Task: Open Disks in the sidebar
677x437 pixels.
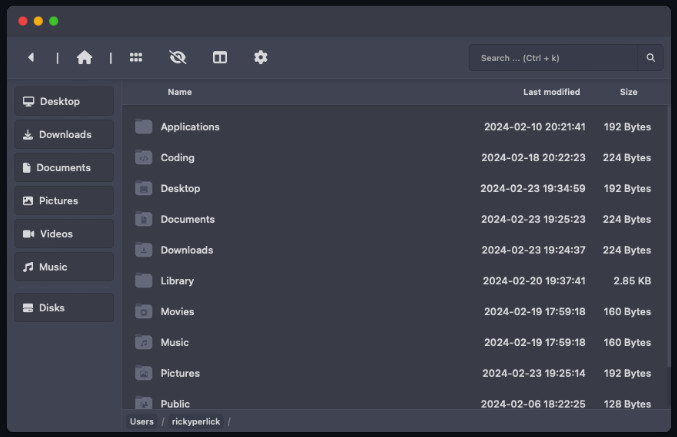Action: (x=64, y=308)
